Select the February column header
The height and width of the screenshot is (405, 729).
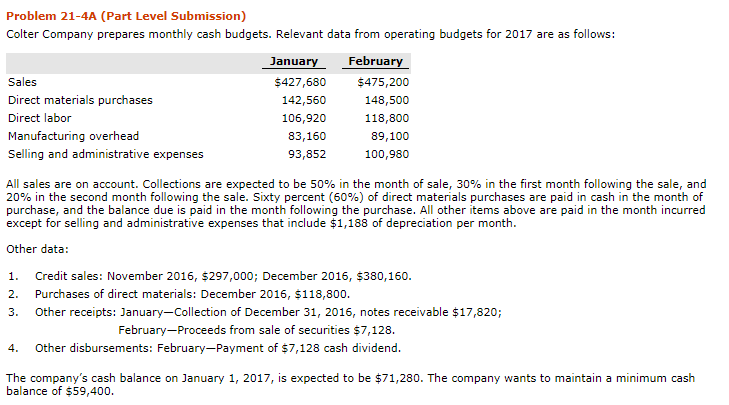pyautogui.click(x=376, y=61)
